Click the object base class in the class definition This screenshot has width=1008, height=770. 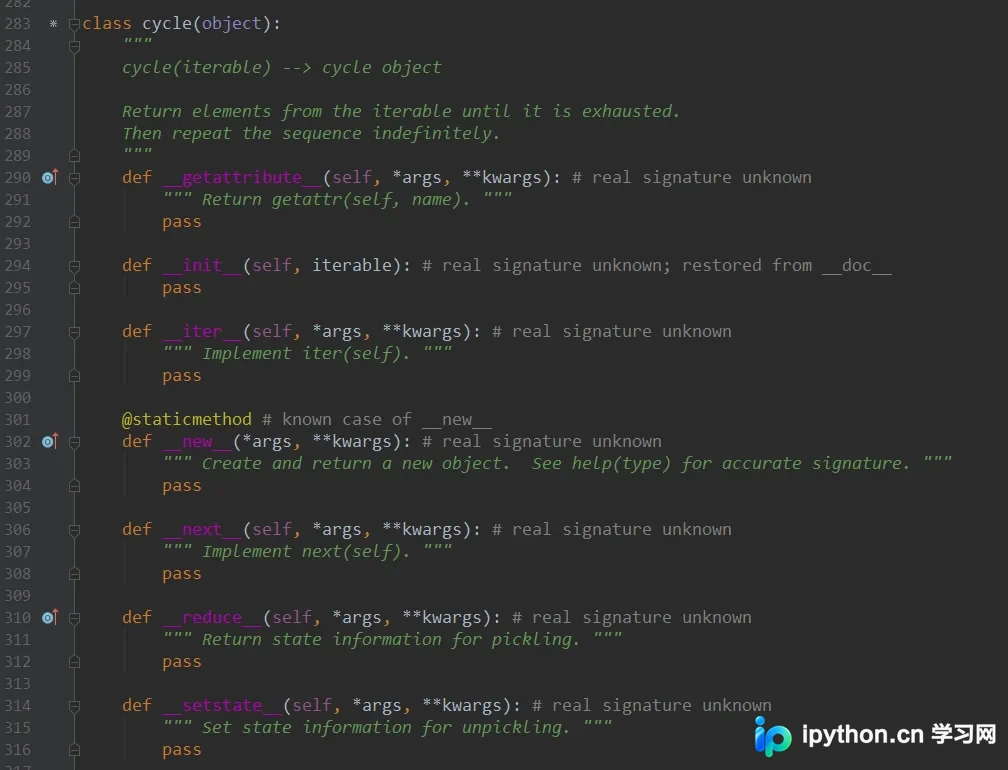point(232,24)
